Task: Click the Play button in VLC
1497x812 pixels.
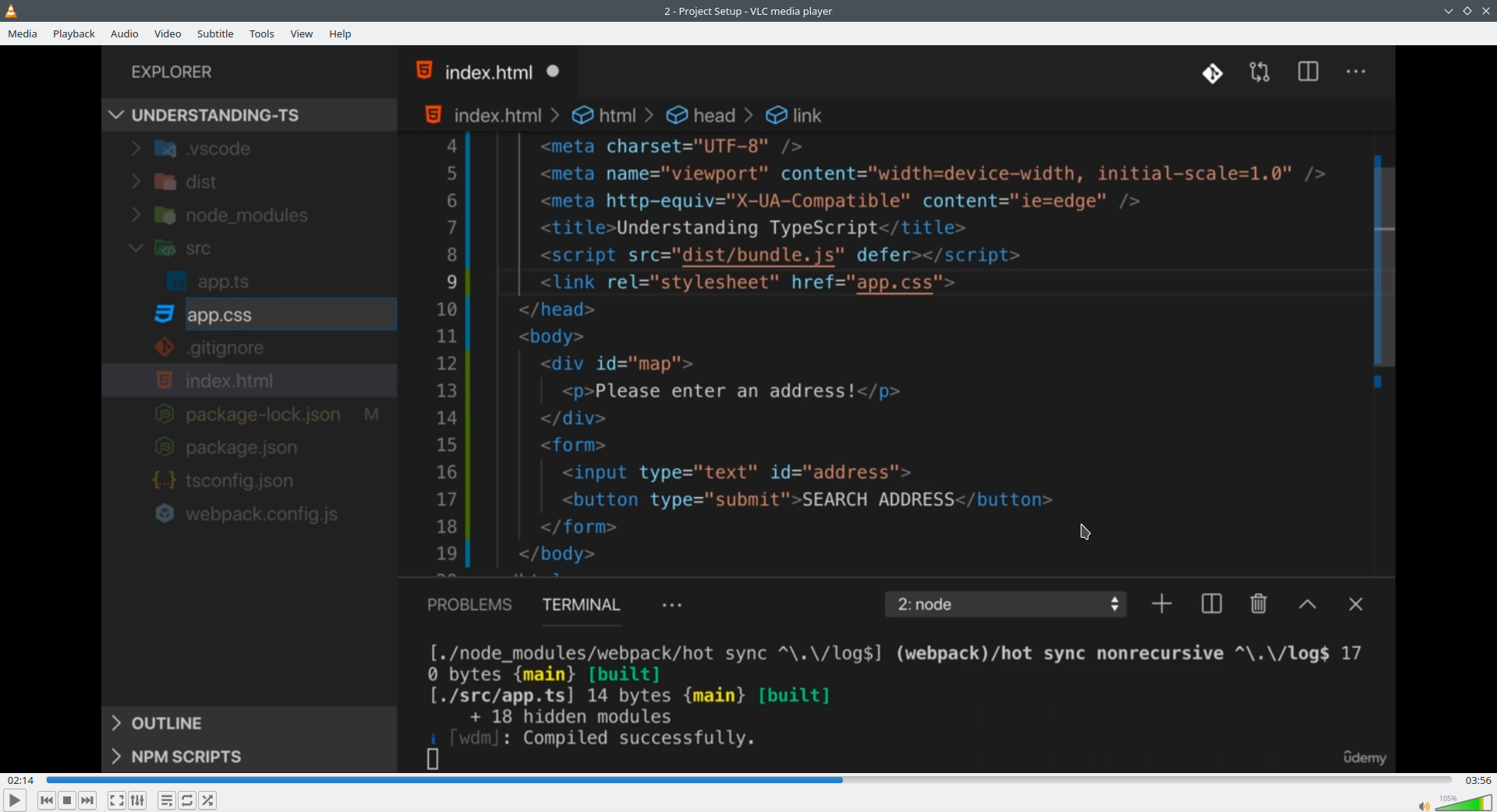Action: pyautogui.click(x=15, y=800)
